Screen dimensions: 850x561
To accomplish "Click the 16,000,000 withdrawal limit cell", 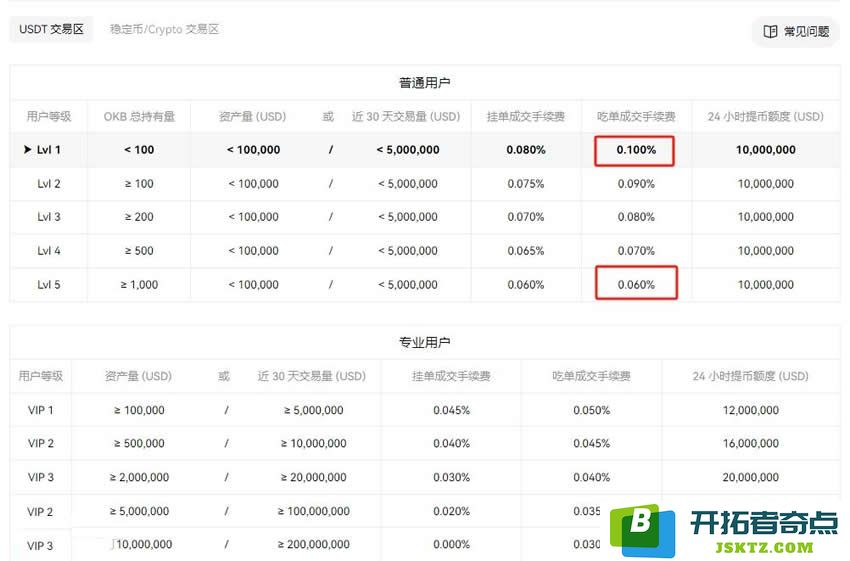I will click(751, 443).
